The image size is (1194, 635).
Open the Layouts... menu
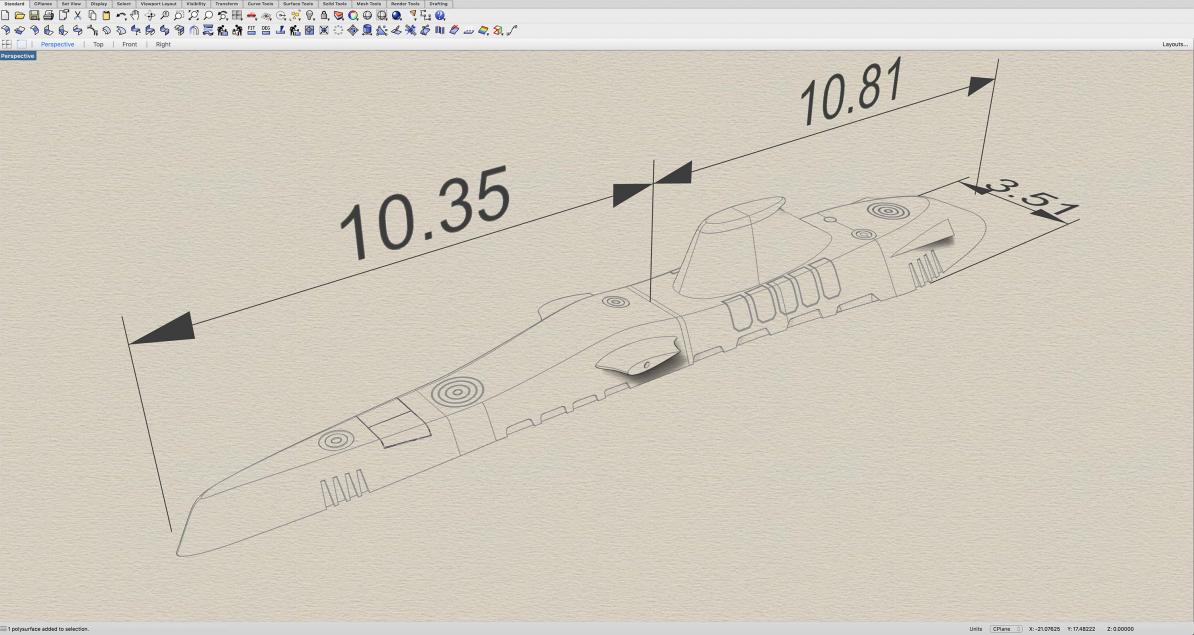1174,44
